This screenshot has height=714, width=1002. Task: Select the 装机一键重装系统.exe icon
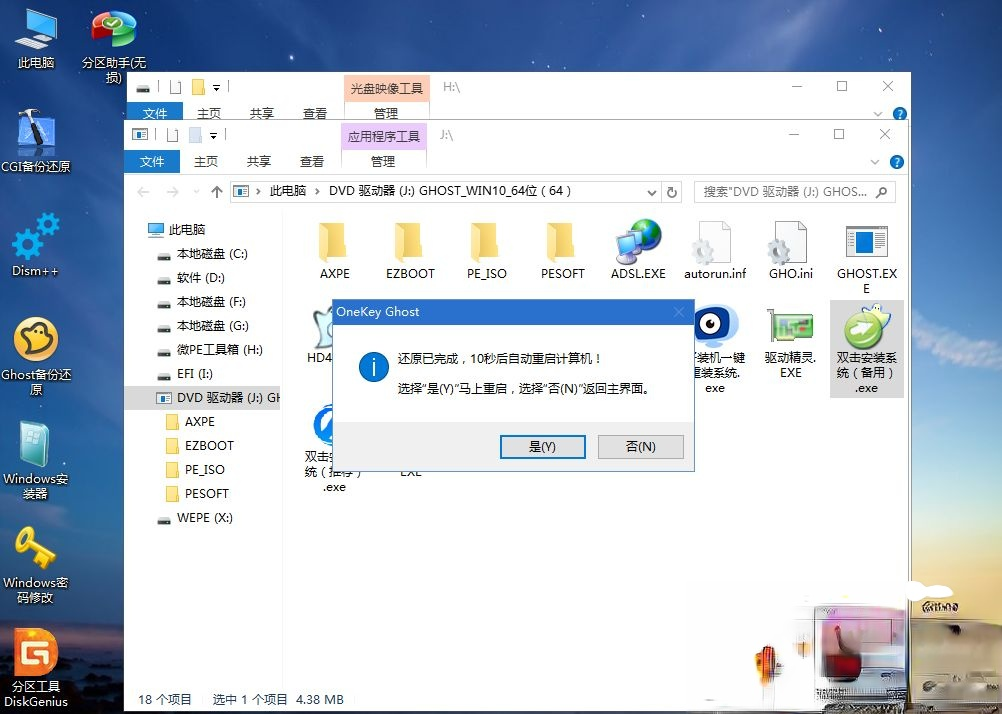point(716,349)
